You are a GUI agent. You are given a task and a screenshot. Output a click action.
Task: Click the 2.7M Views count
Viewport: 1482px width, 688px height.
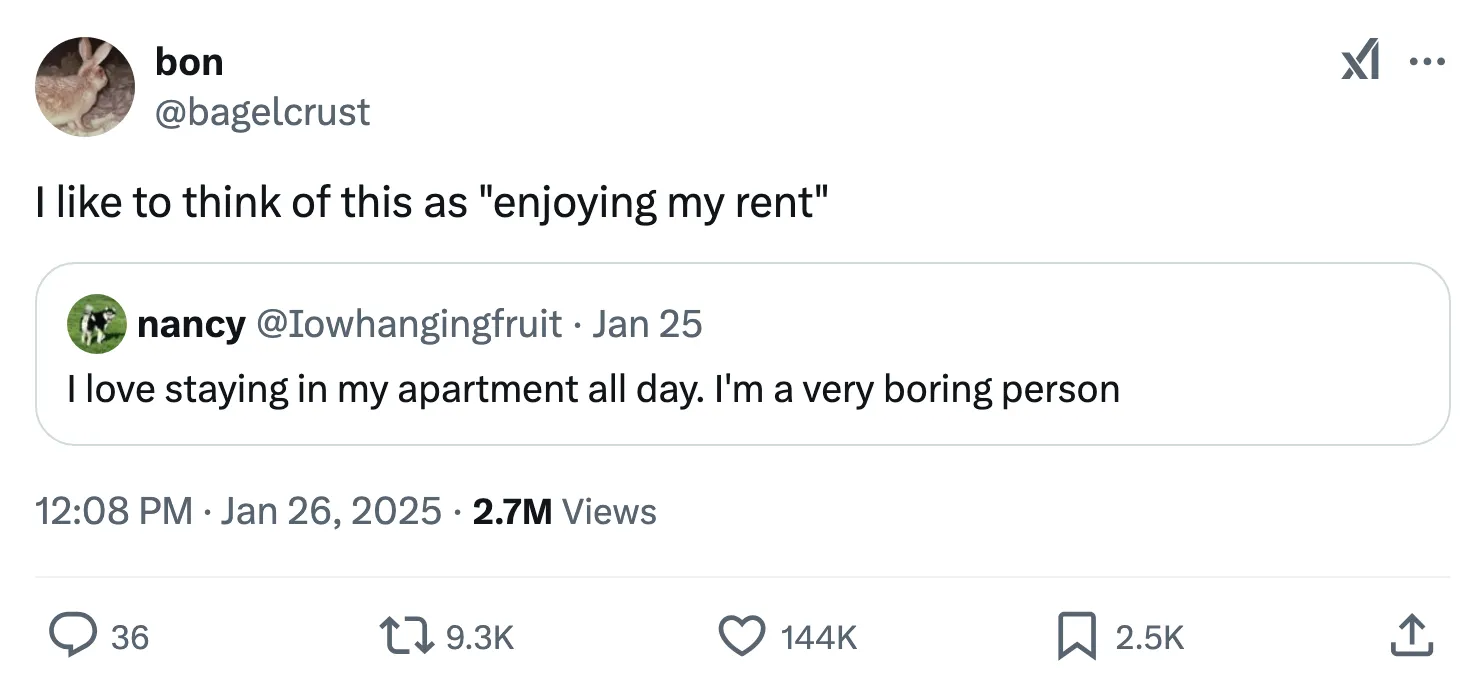point(564,511)
